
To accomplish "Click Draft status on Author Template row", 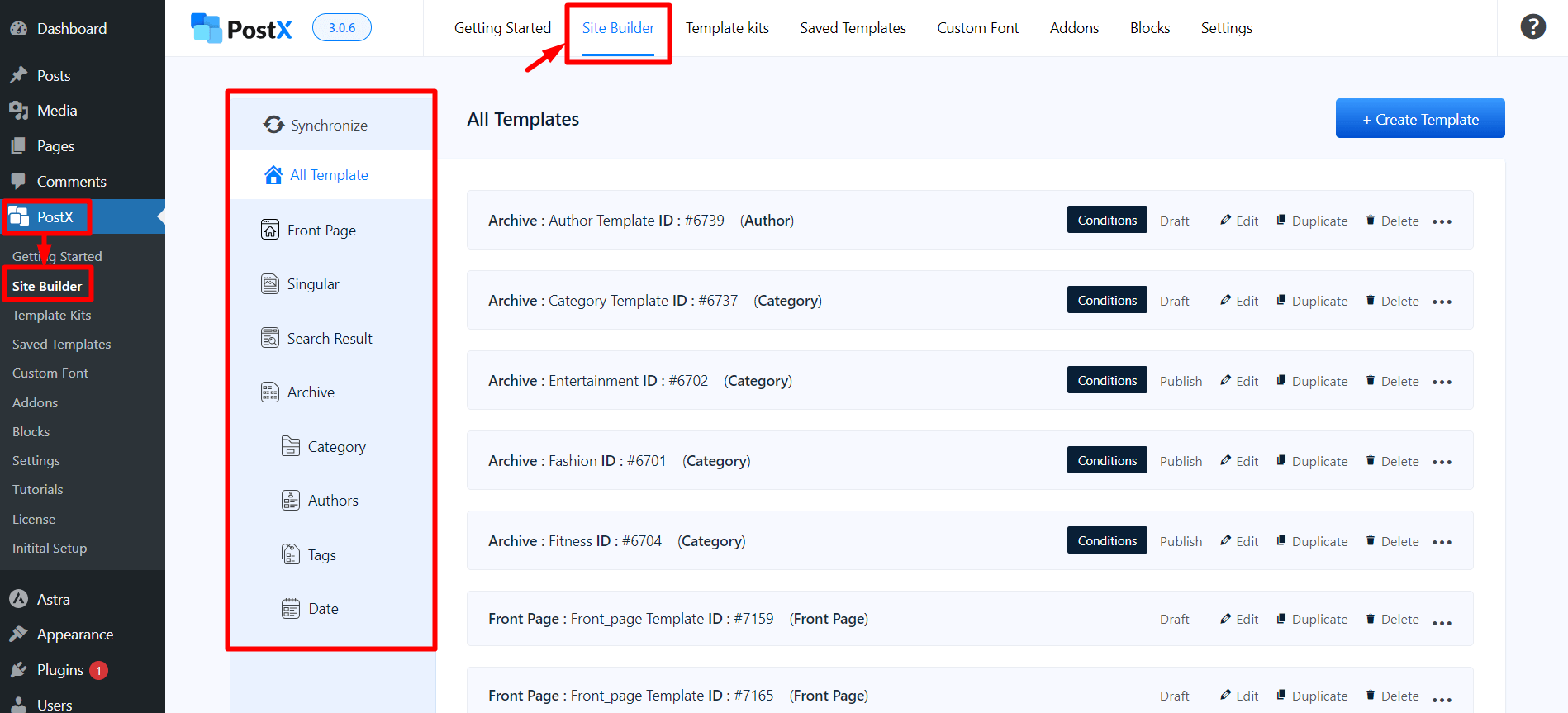I will click(1174, 221).
